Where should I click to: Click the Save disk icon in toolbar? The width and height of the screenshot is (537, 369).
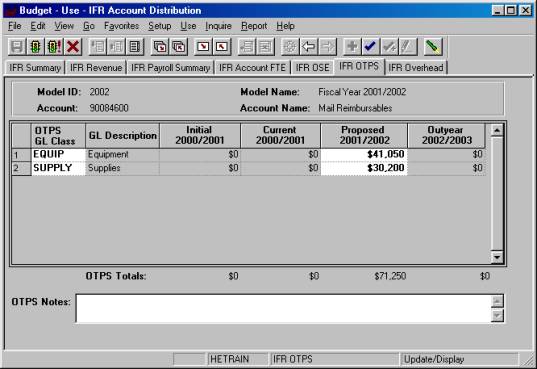coord(17,46)
